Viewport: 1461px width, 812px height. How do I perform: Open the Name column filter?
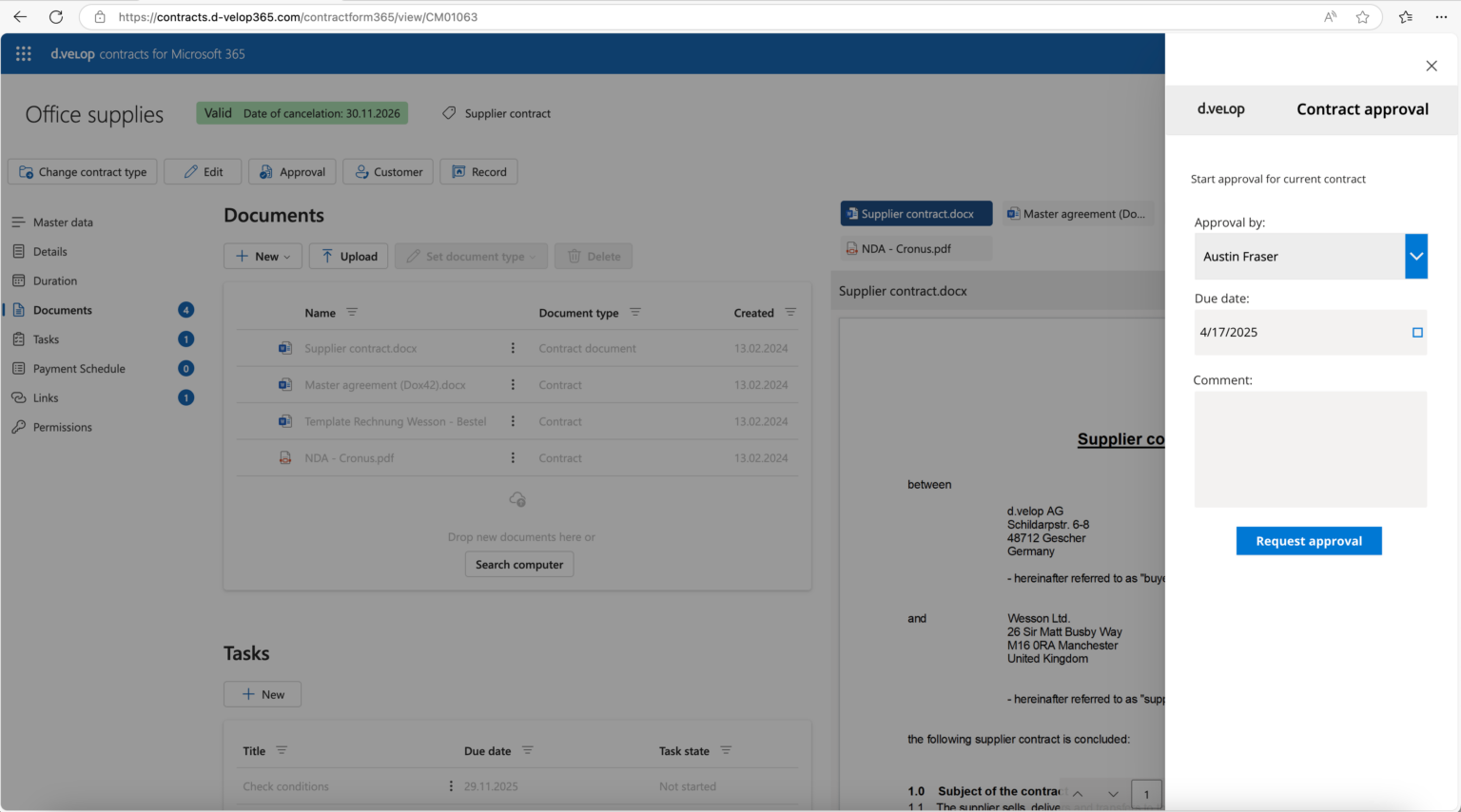pos(352,312)
